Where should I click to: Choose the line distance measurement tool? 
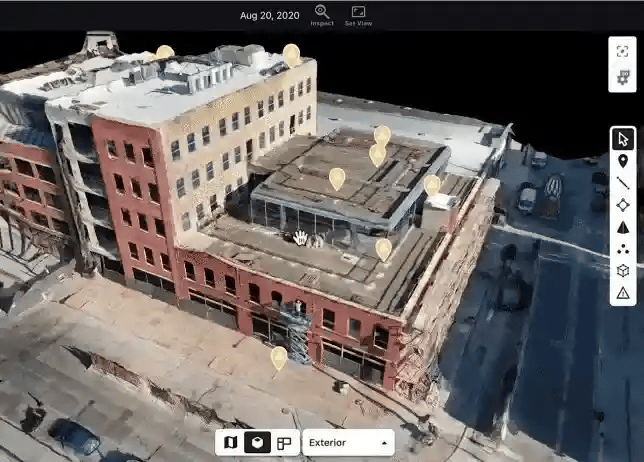623,183
